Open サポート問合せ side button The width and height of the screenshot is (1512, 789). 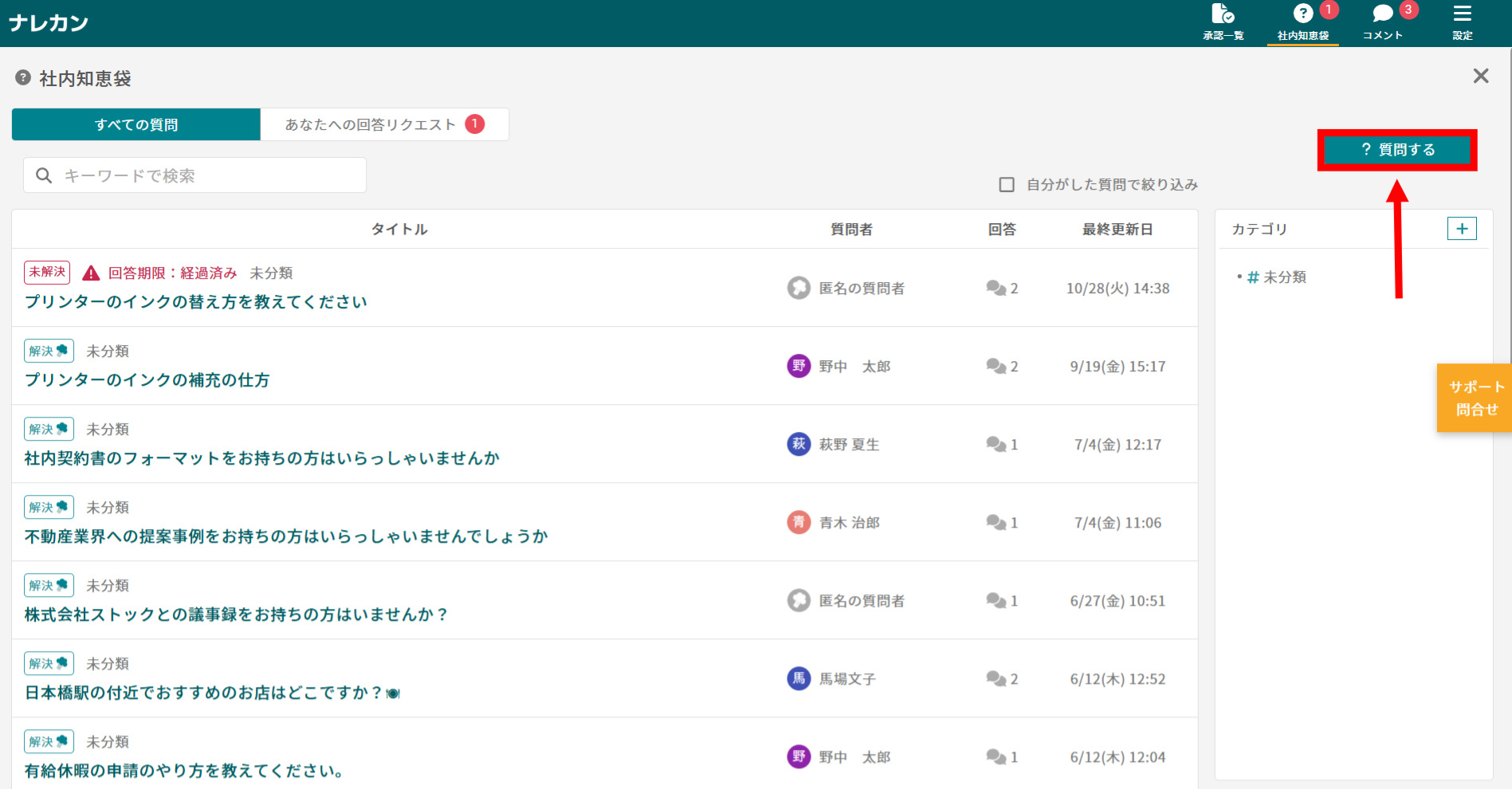pyautogui.click(x=1475, y=398)
